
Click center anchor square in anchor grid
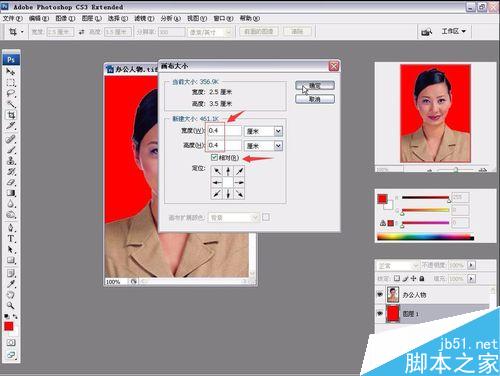click(x=228, y=183)
